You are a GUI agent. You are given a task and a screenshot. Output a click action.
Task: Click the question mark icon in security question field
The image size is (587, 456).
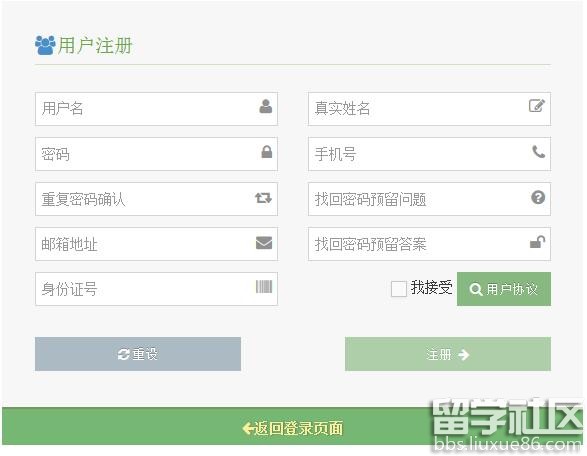pos(538,197)
